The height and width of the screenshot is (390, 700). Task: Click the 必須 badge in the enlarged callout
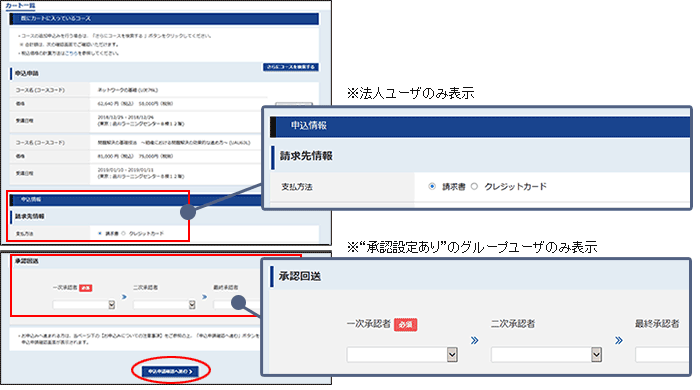[405, 324]
